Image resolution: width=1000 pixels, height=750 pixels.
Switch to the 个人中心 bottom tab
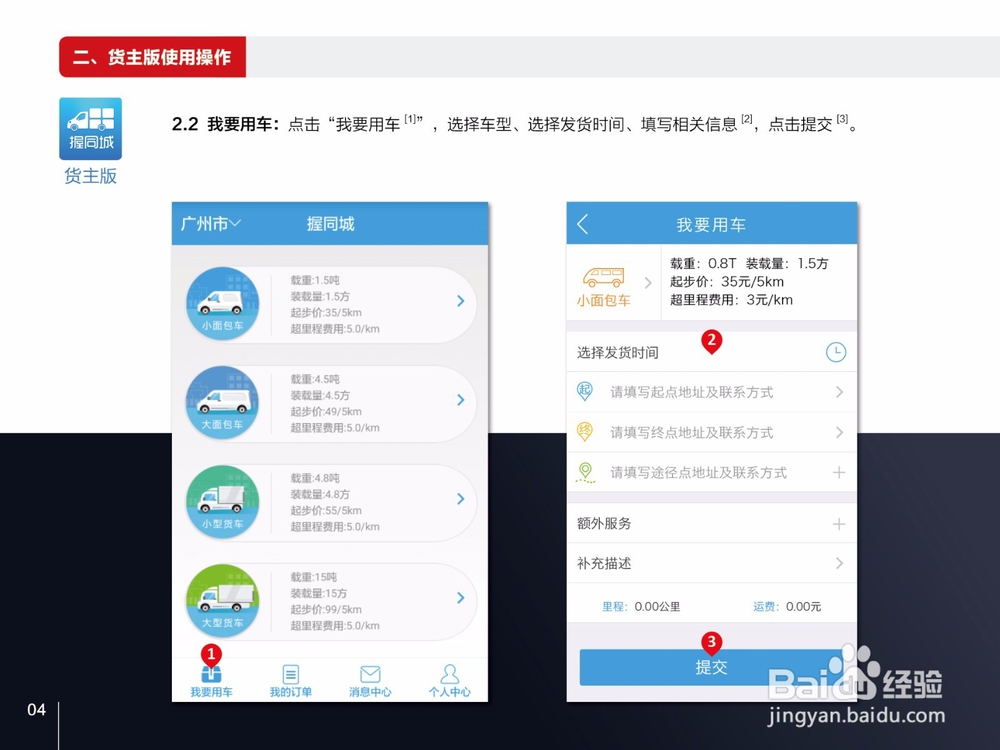click(x=450, y=680)
